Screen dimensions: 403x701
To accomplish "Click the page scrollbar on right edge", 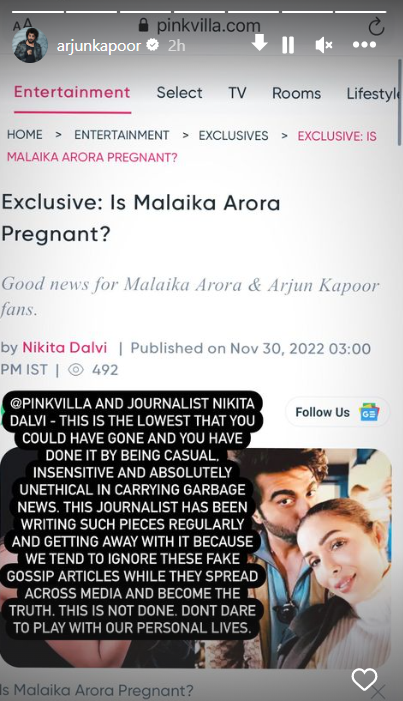I will tap(399, 102).
